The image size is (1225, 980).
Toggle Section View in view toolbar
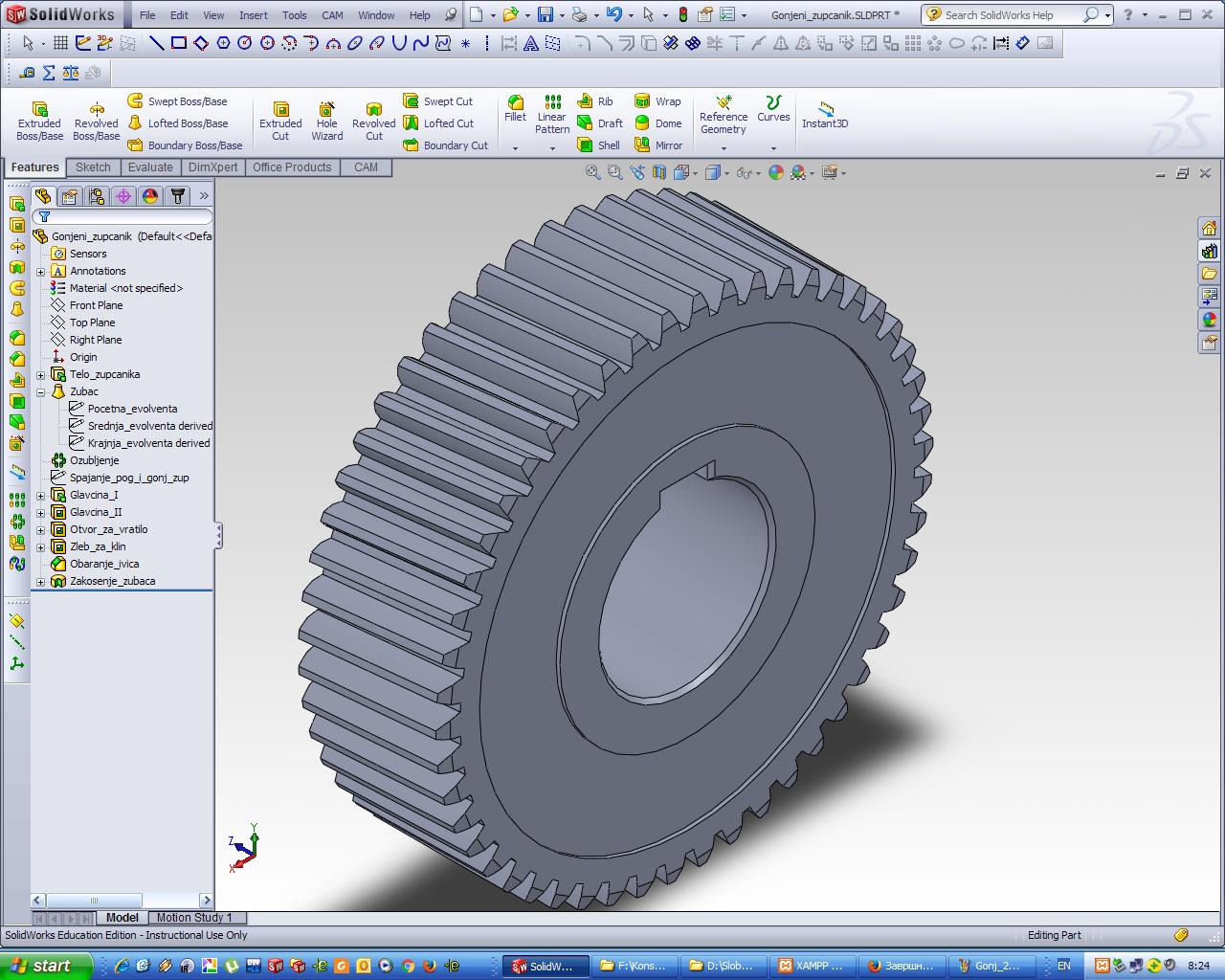659,173
